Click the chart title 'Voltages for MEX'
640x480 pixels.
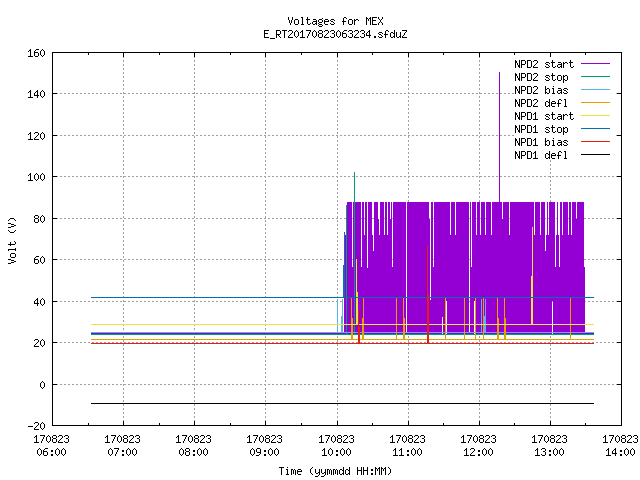coord(335,21)
